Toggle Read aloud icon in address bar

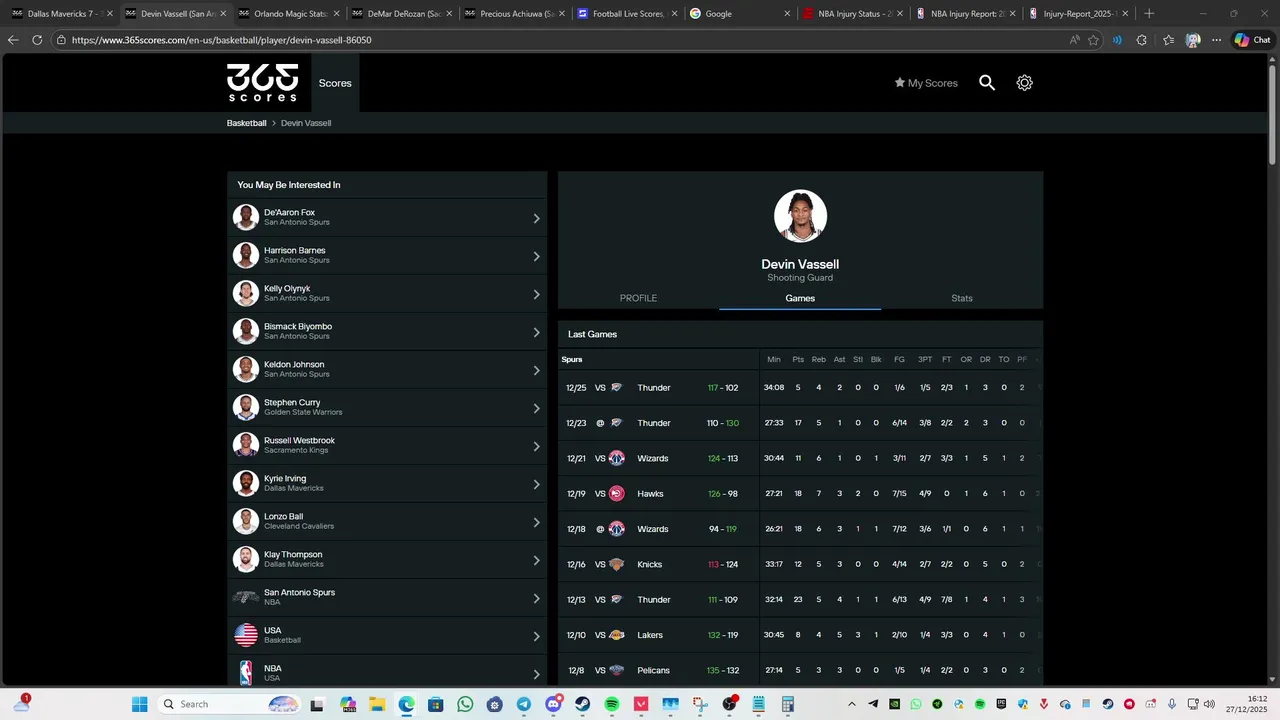pyautogui.click(x=1074, y=40)
